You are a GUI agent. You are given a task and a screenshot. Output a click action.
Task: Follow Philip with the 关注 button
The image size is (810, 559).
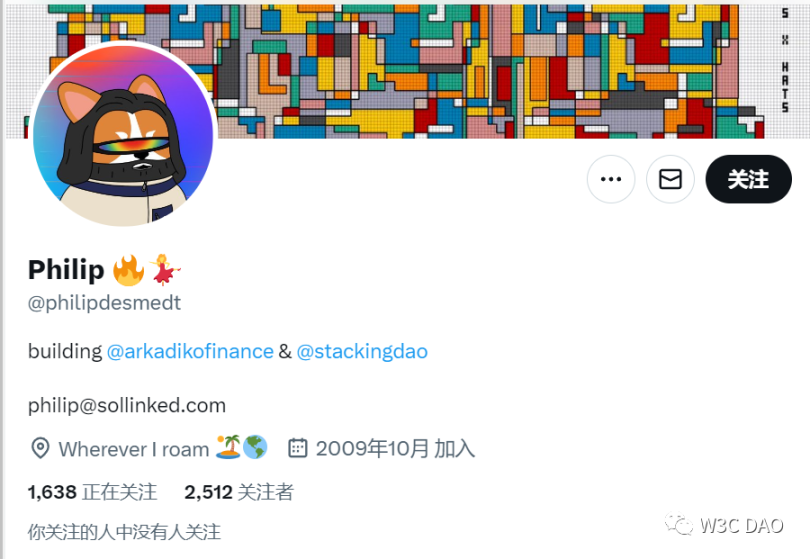(748, 179)
